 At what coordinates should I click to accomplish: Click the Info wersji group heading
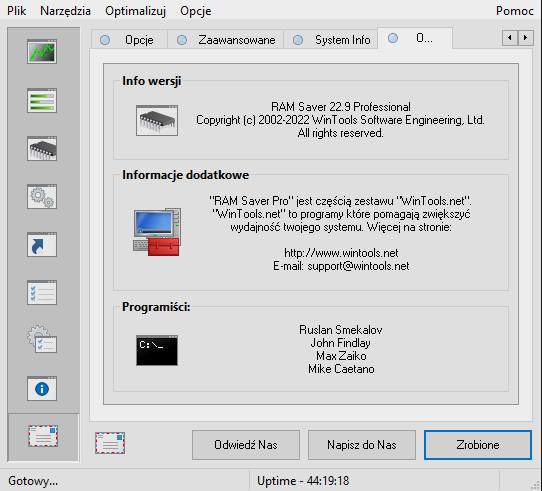point(151,81)
